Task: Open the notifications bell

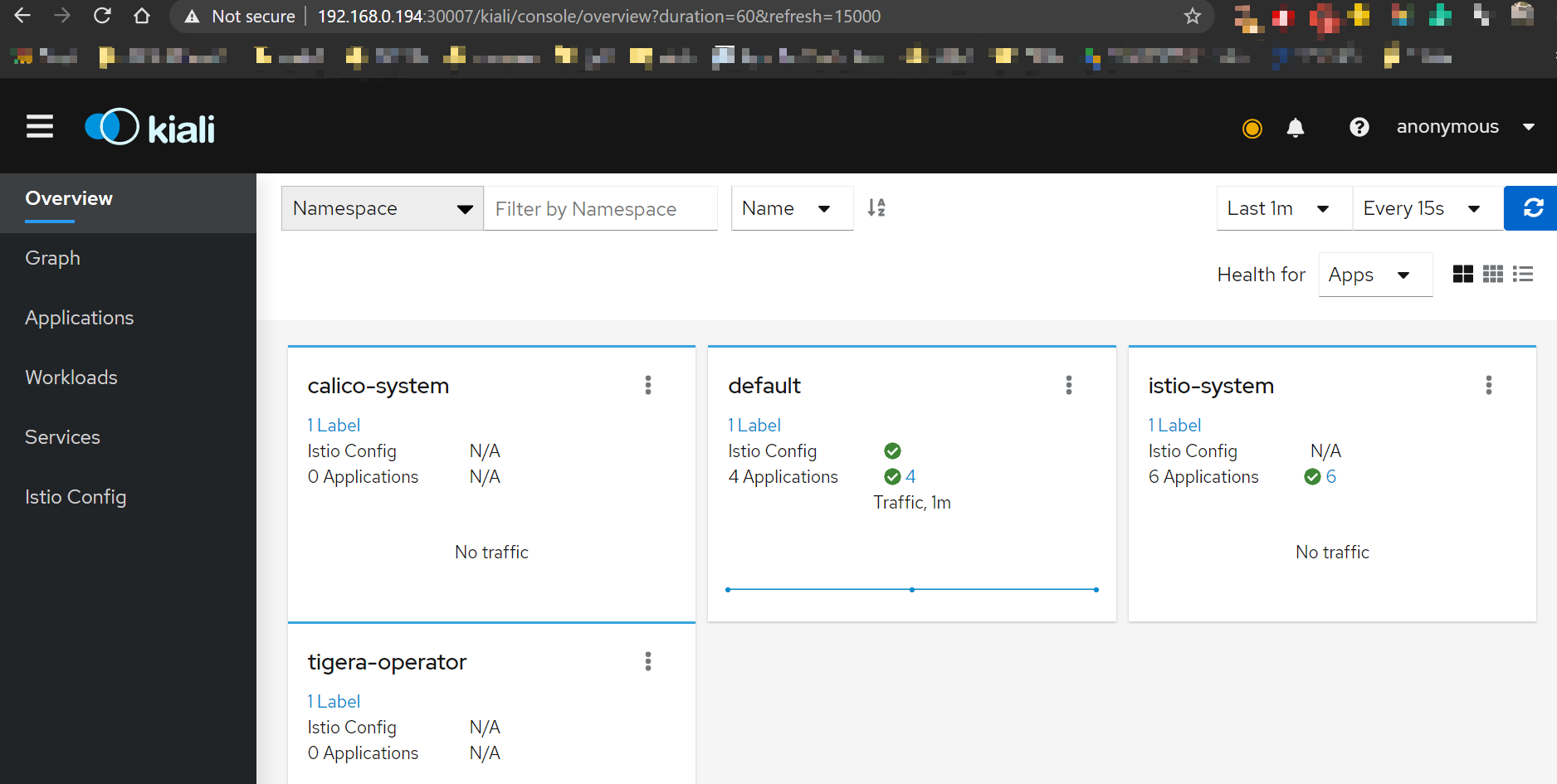Action: [1296, 127]
